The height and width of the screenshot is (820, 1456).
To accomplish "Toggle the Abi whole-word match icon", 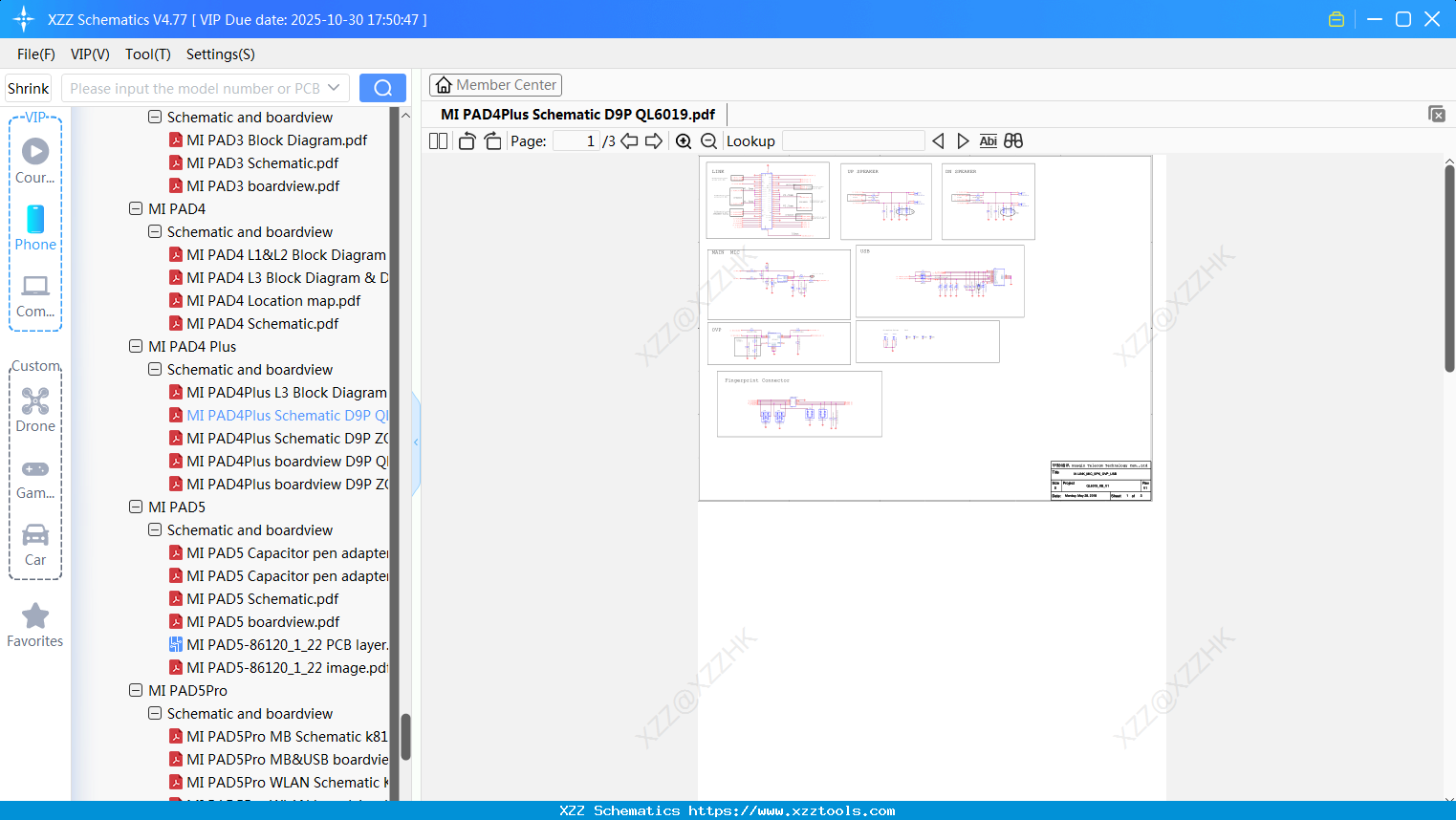I will pos(989,141).
